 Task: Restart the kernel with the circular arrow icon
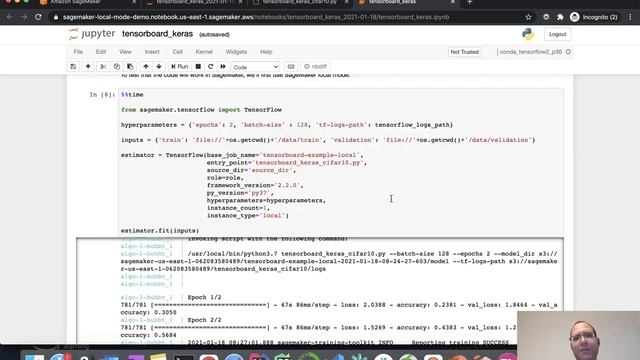(211, 67)
